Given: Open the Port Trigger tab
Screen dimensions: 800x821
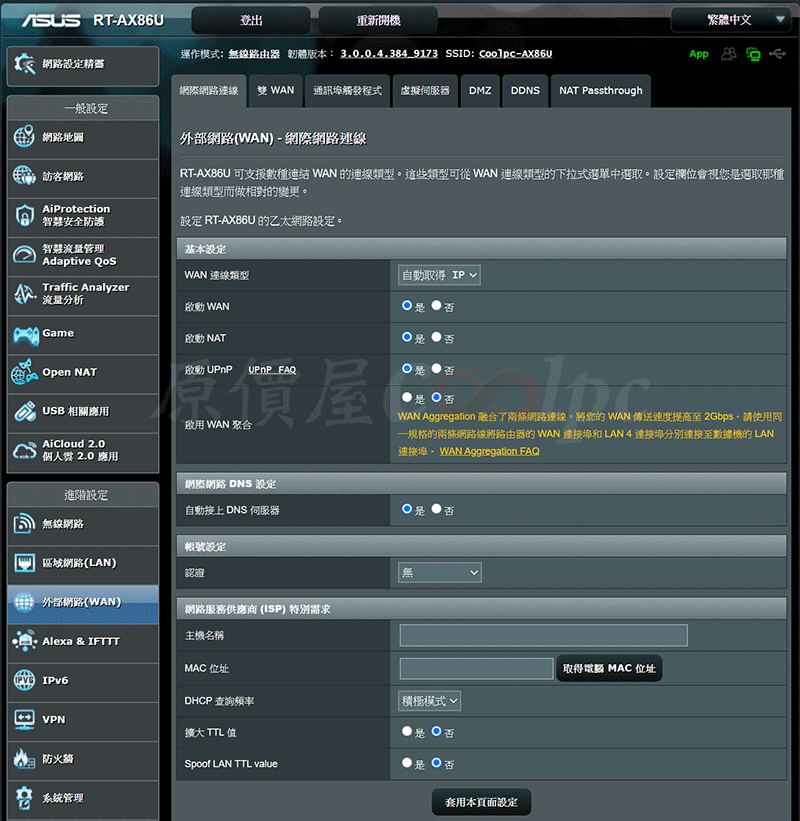Looking at the screenshot, I should 347,91.
